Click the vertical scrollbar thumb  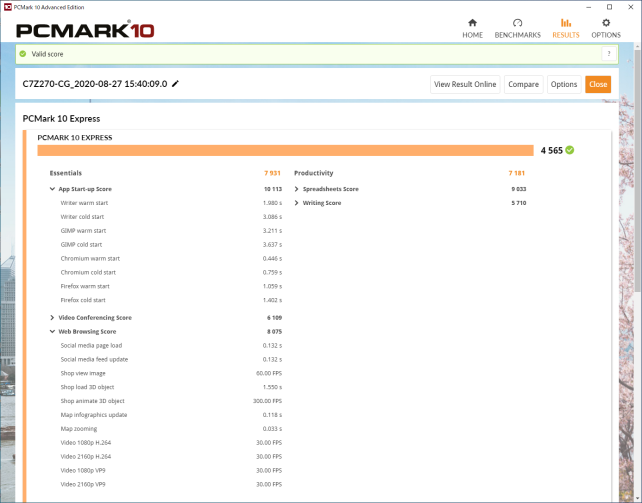coord(637,172)
